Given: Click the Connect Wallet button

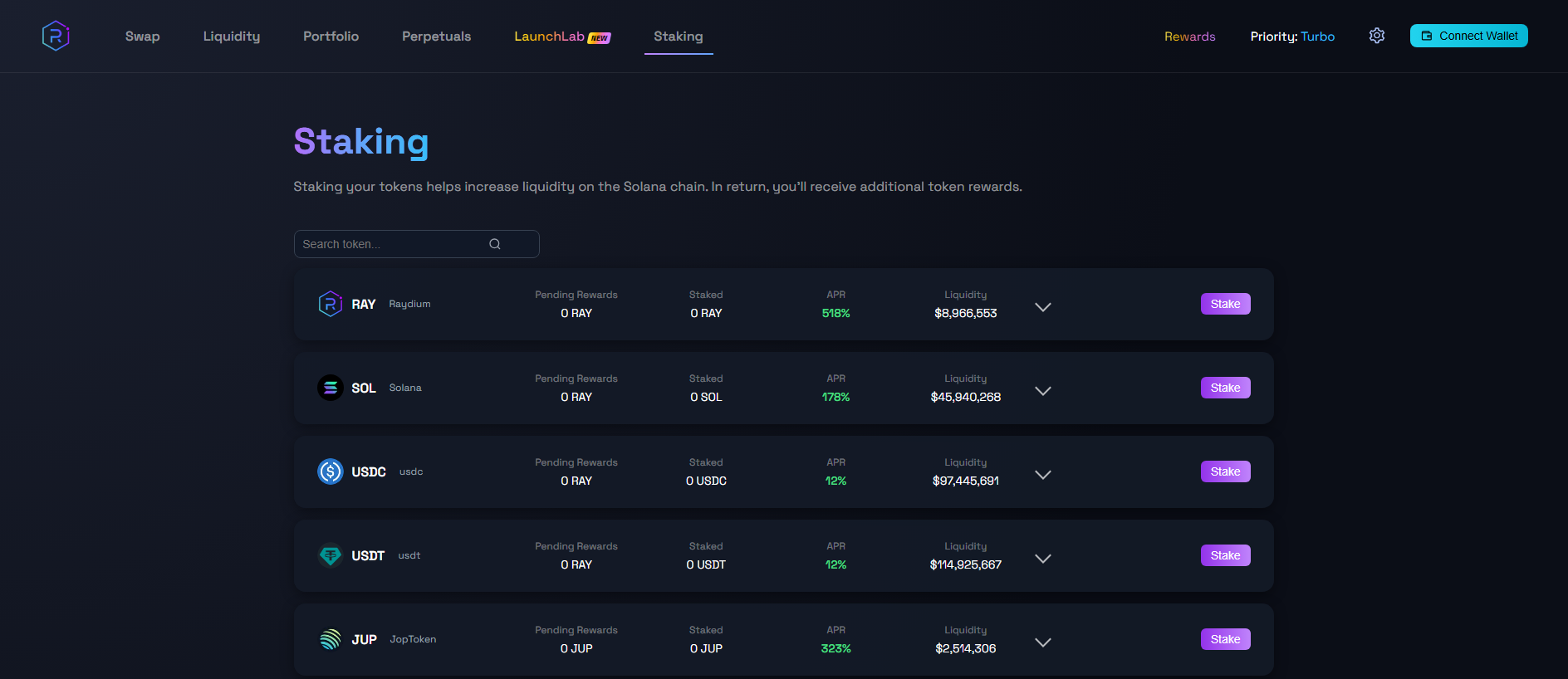Looking at the screenshot, I should 1468,36.
